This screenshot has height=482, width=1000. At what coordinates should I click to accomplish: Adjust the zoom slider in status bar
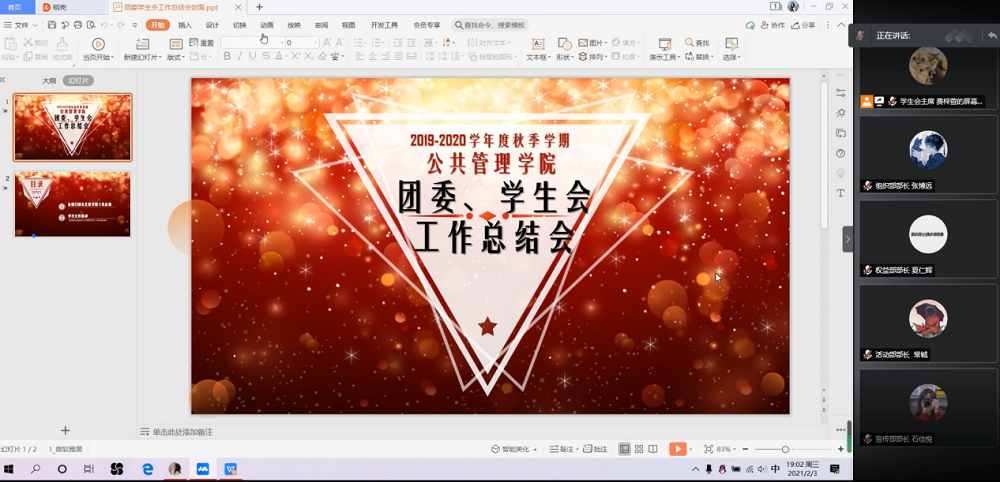pos(785,450)
